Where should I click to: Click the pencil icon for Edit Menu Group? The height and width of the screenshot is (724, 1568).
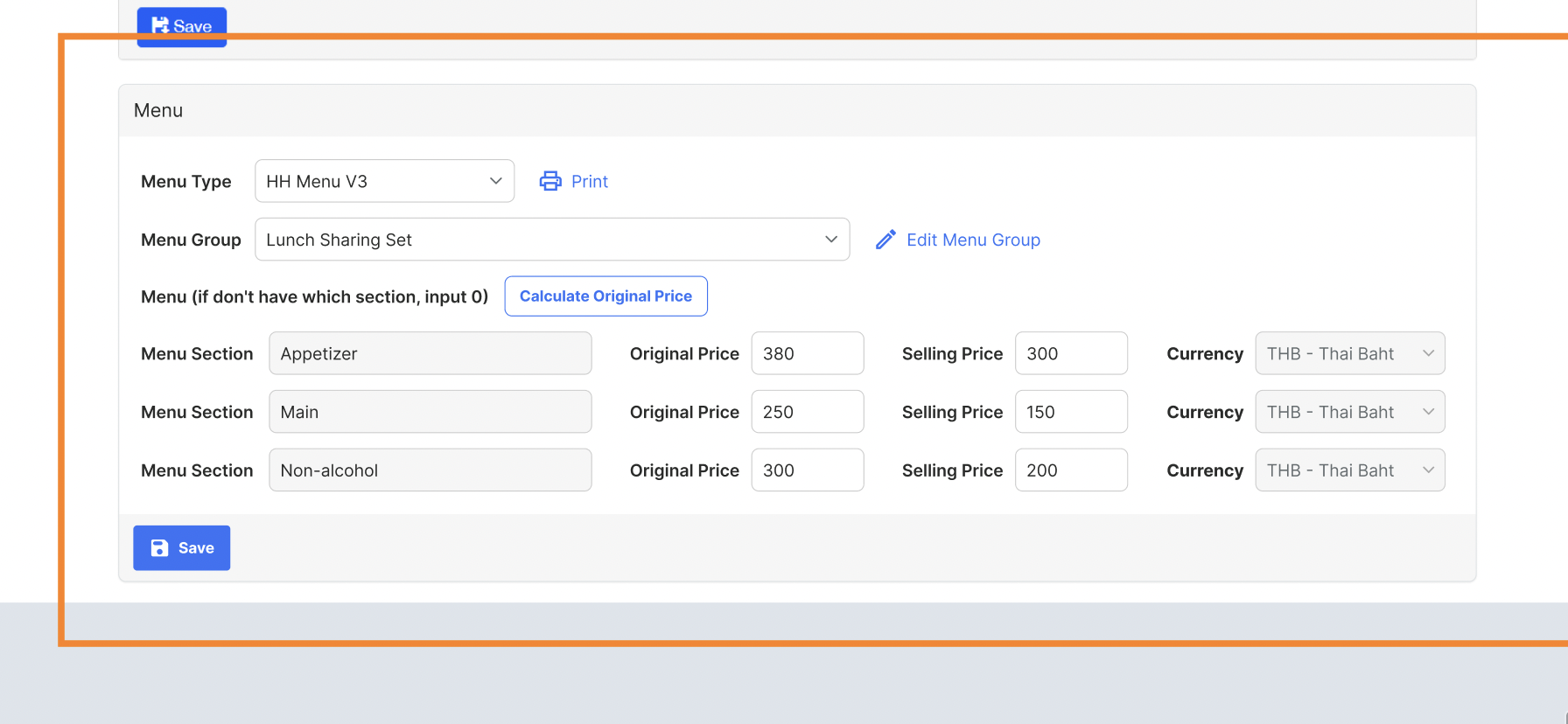point(885,240)
